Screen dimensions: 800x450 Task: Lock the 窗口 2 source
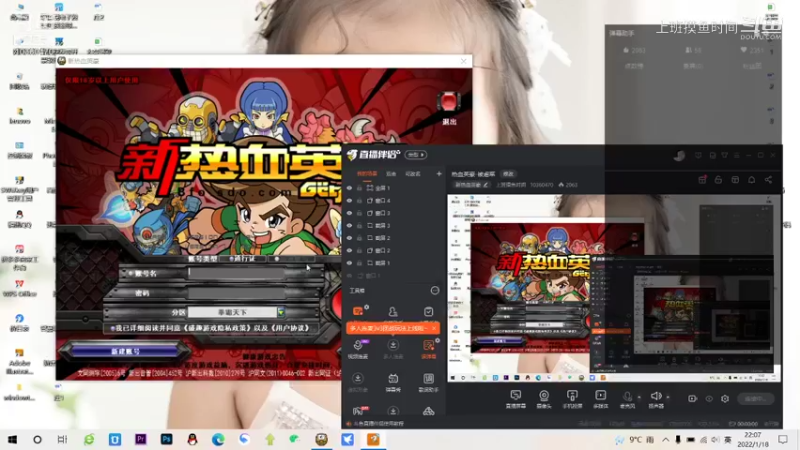point(359,251)
